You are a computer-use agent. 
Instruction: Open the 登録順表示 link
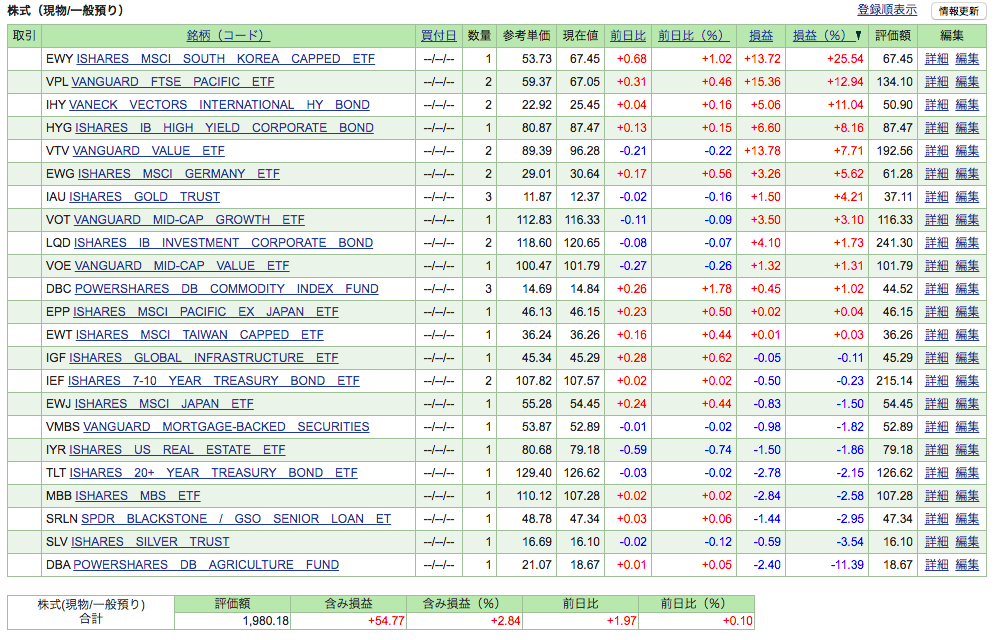887,10
